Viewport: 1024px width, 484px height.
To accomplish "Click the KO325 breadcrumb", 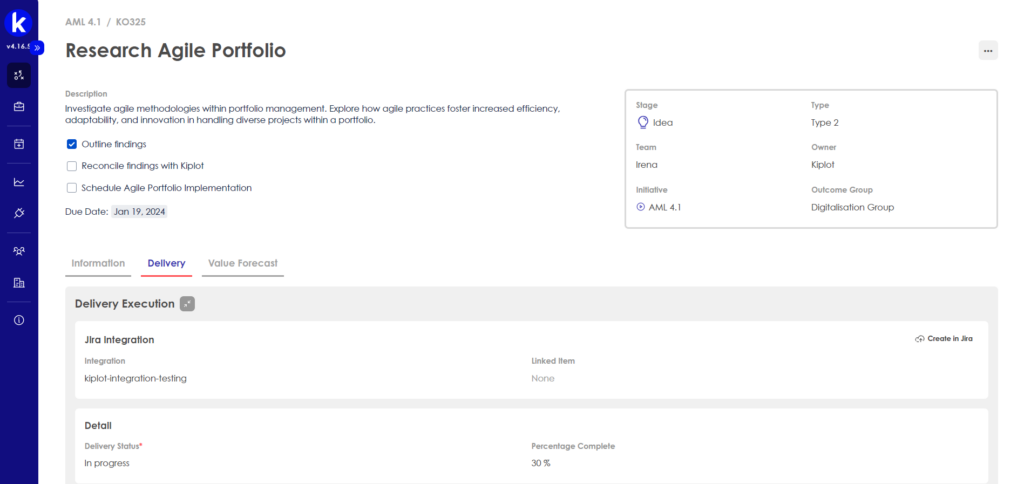I will click(x=131, y=22).
